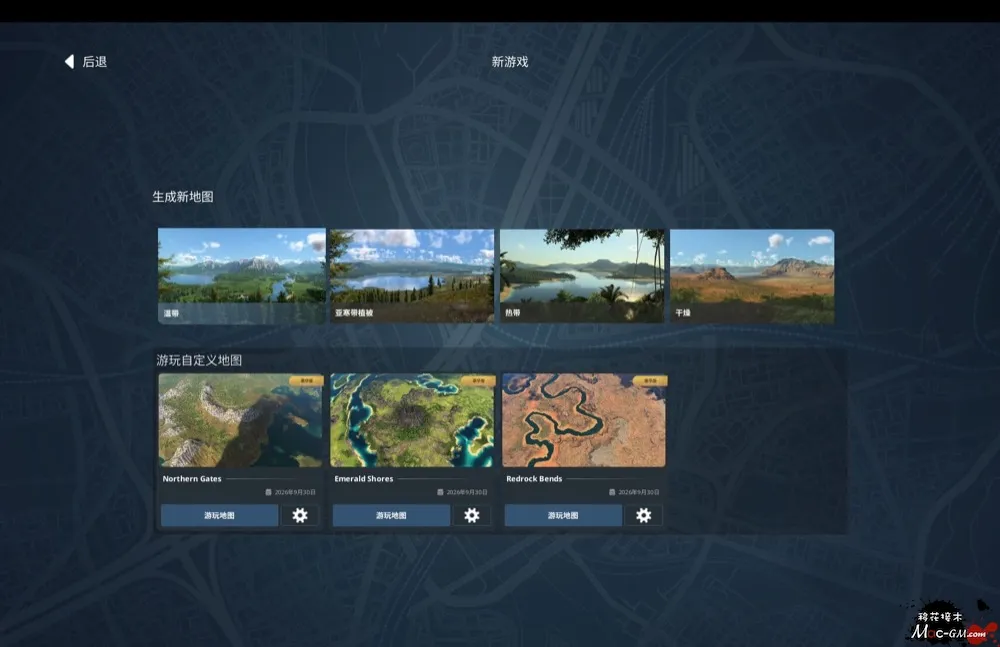Click the 新游戏 page title
This screenshot has height=647, width=1000.
(510, 62)
